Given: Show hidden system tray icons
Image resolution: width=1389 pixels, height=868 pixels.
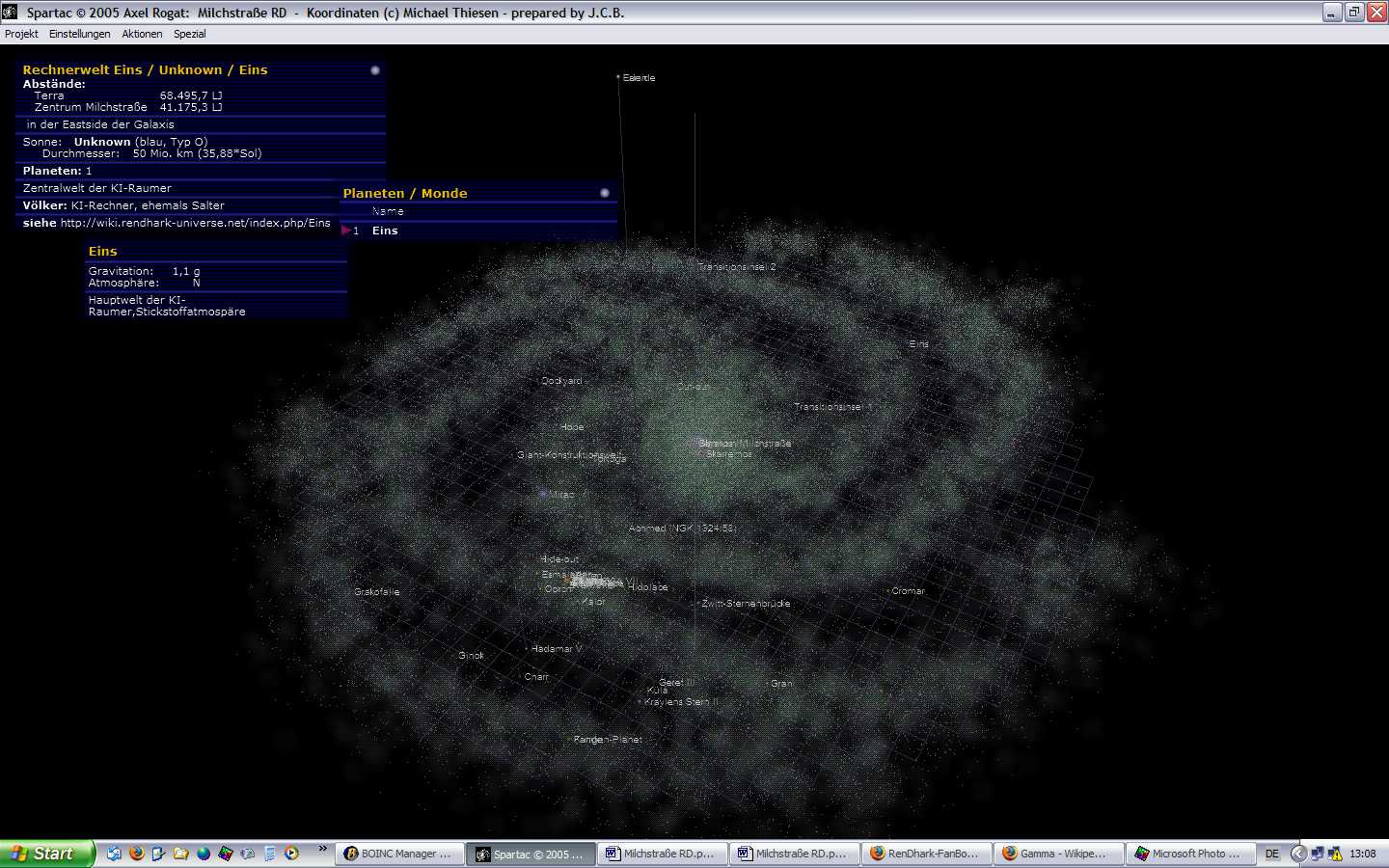Looking at the screenshot, I should 1298,854.
